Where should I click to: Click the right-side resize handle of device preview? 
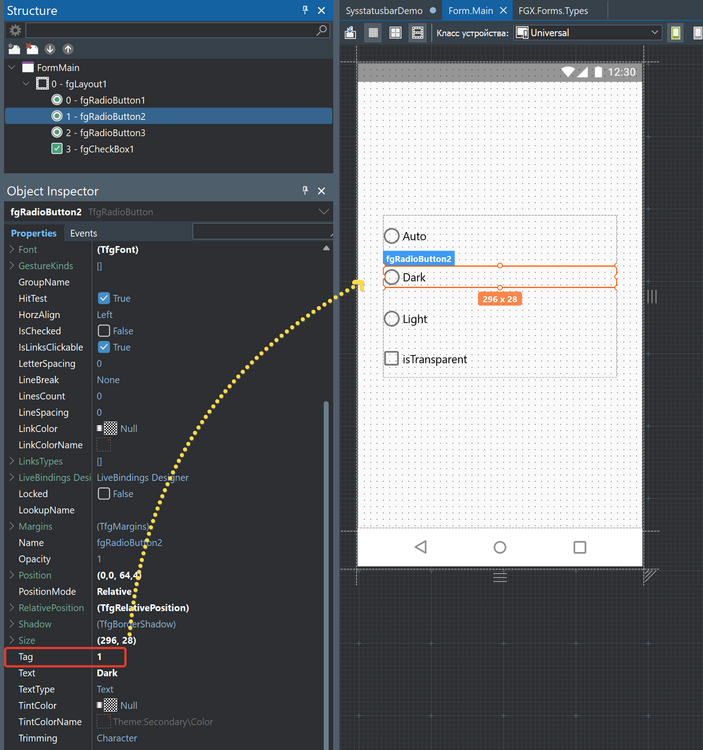[652, 297]
